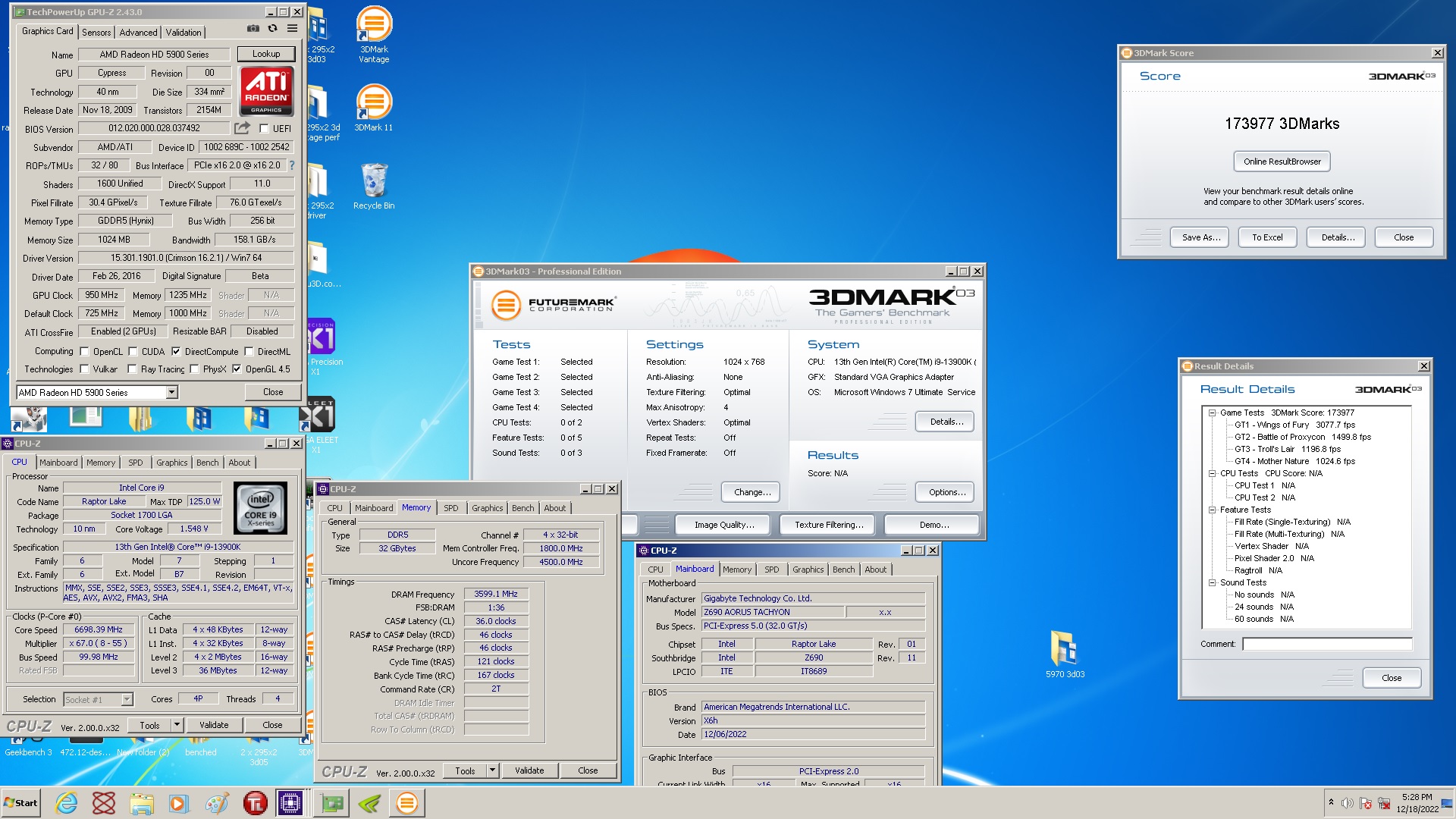Select the GT2 - Battle of Proxycon result row

1302,437
